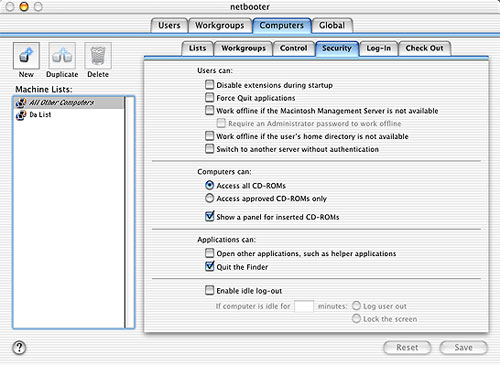Switch to the top Workgroups tab

[x=220, y=25]
